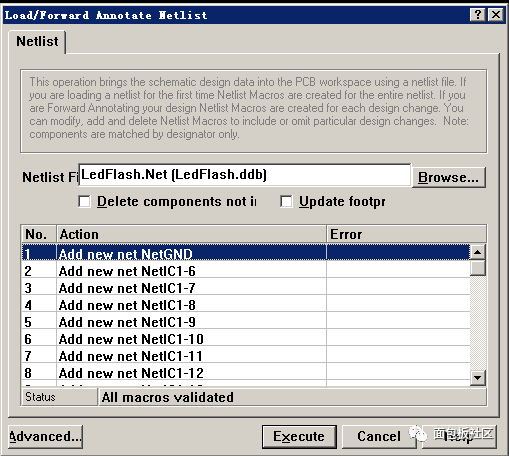The height and width of the screenshot is (456, 509).
Task: Select macro row Add new net NetIC1-9
Action: [x=246, y=322]
